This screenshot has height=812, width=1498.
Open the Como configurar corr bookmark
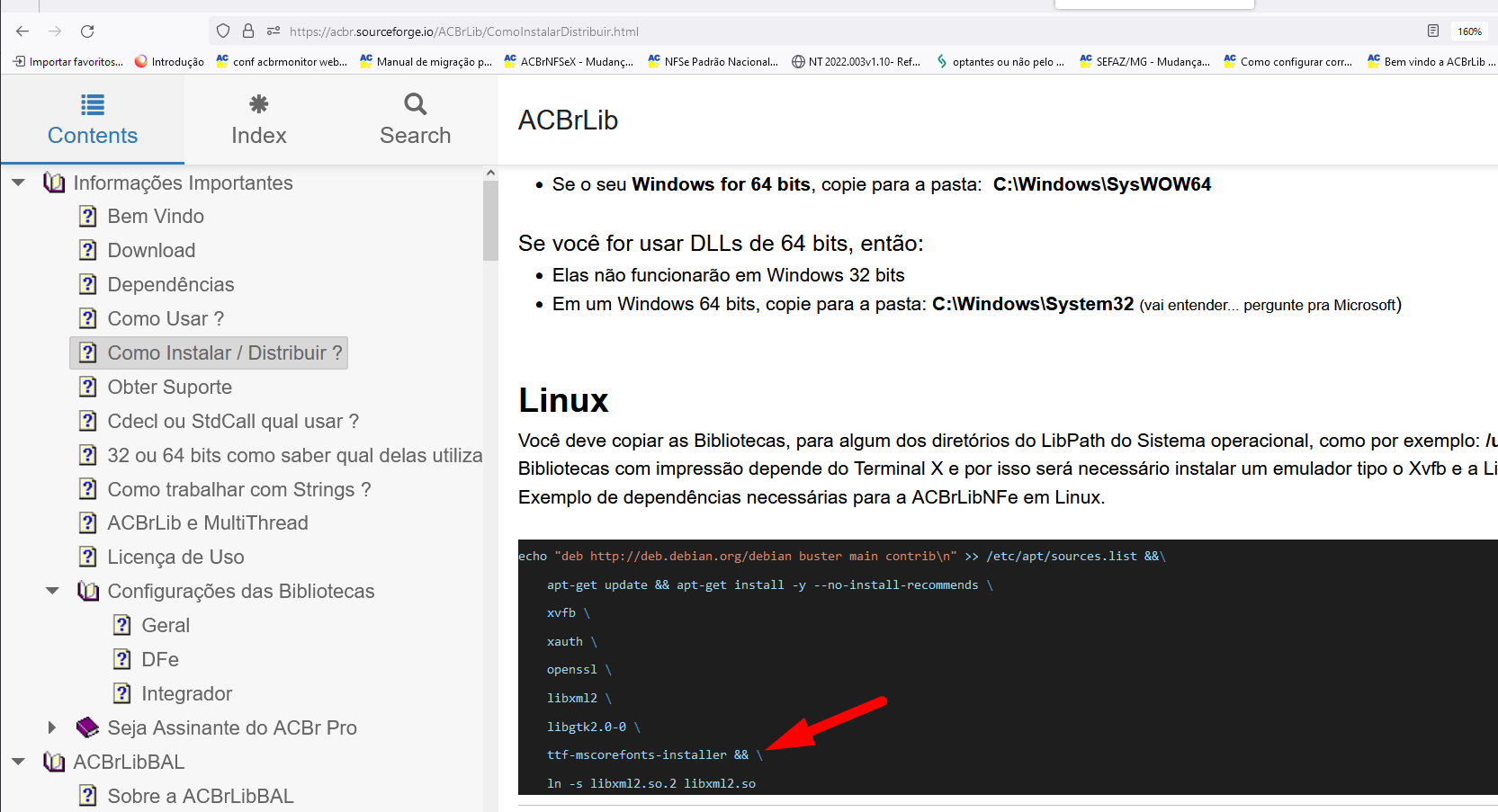coord(1288,61)
